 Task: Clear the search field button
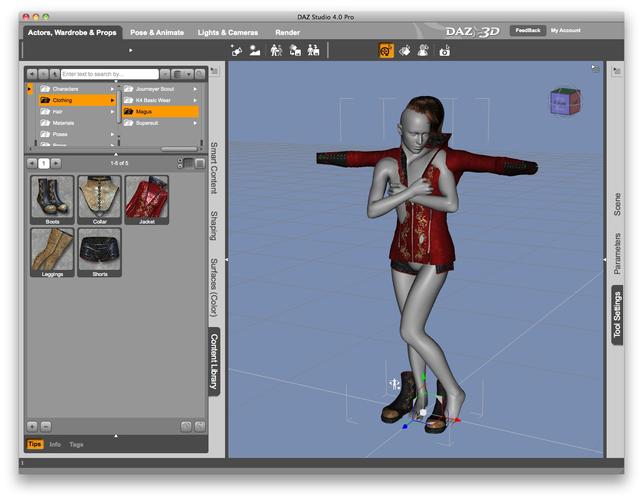click(x=165, y=74)
